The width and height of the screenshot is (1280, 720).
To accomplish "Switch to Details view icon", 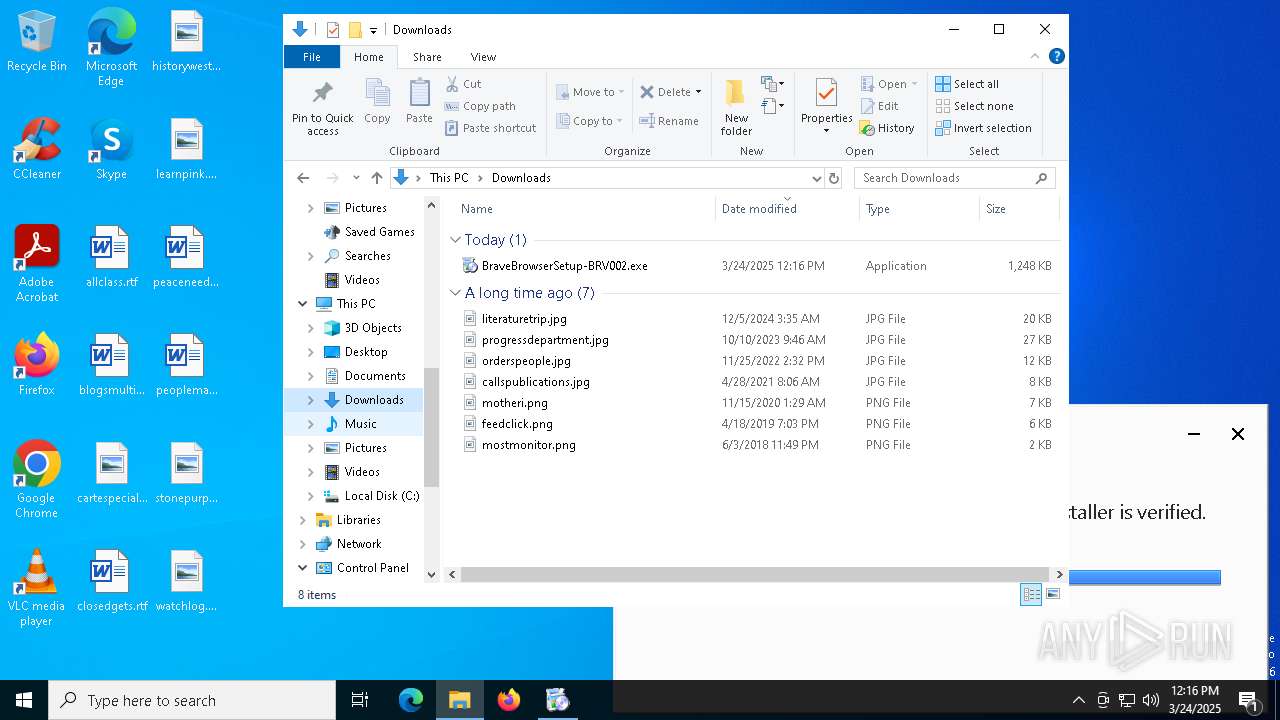I will [1031, 595].
